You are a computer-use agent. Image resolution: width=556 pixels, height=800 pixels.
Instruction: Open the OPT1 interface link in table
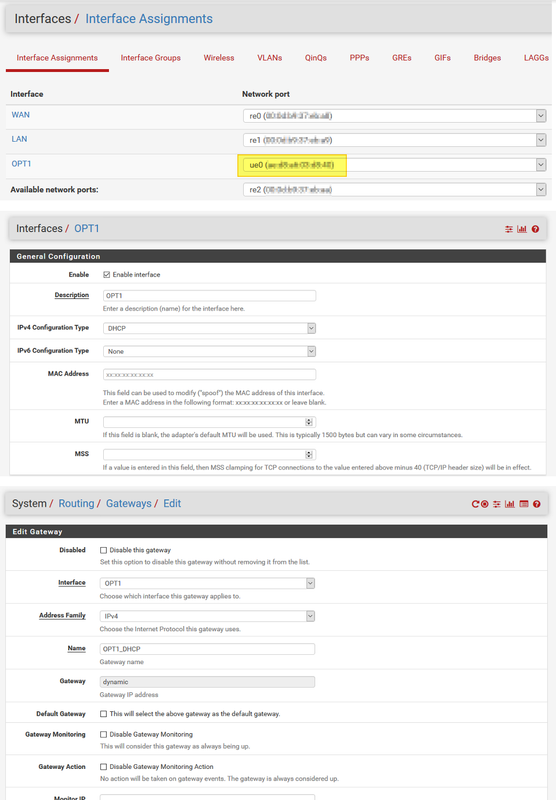pos(21,164)
